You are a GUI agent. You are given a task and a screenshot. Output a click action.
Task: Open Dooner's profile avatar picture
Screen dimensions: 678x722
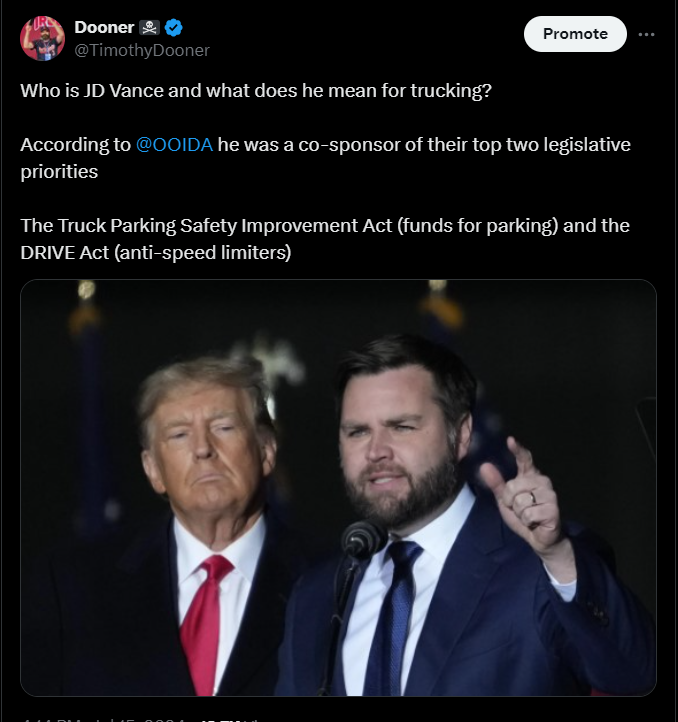point(42,39)
